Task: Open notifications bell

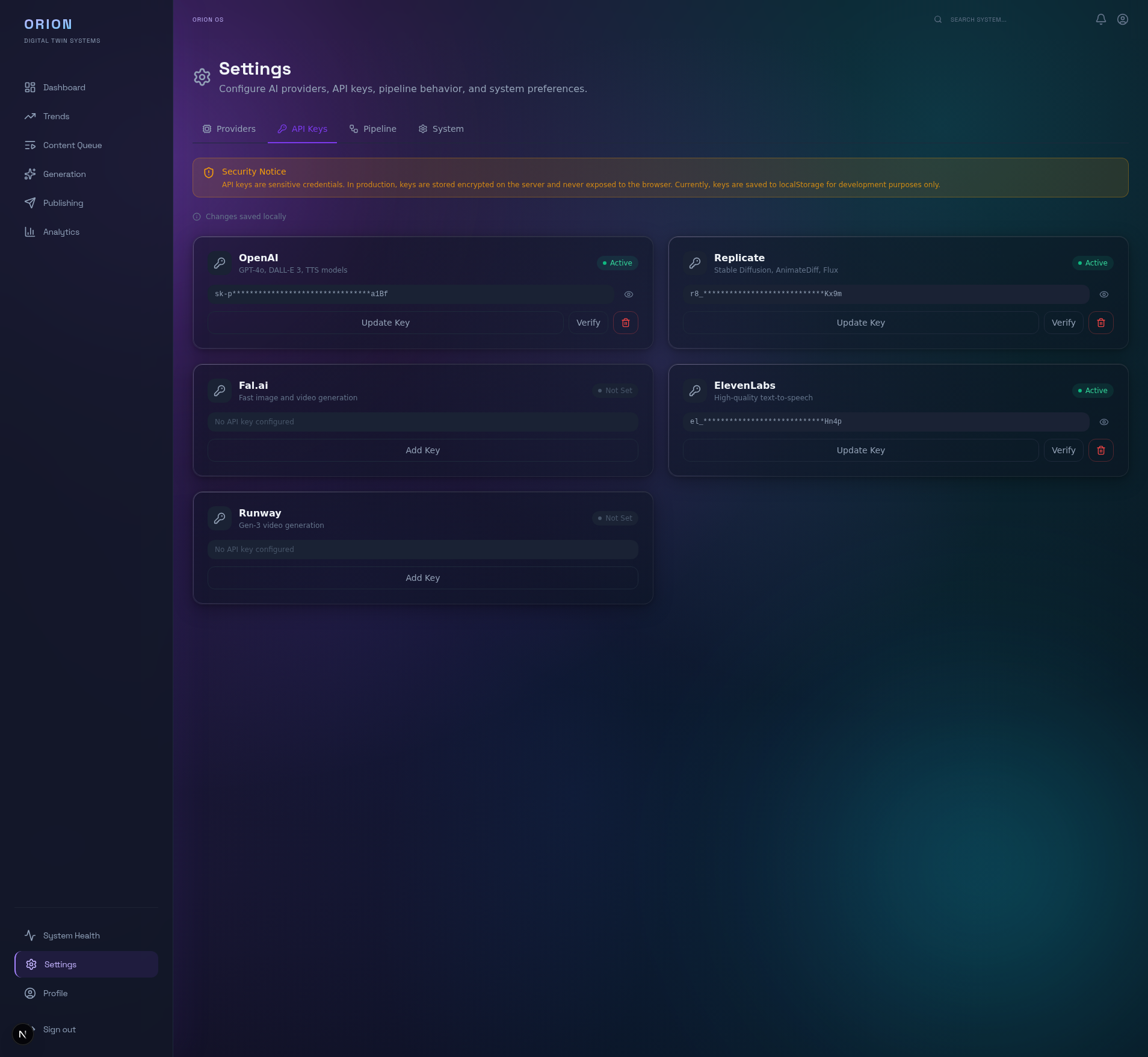Action: coord(1100,19)
